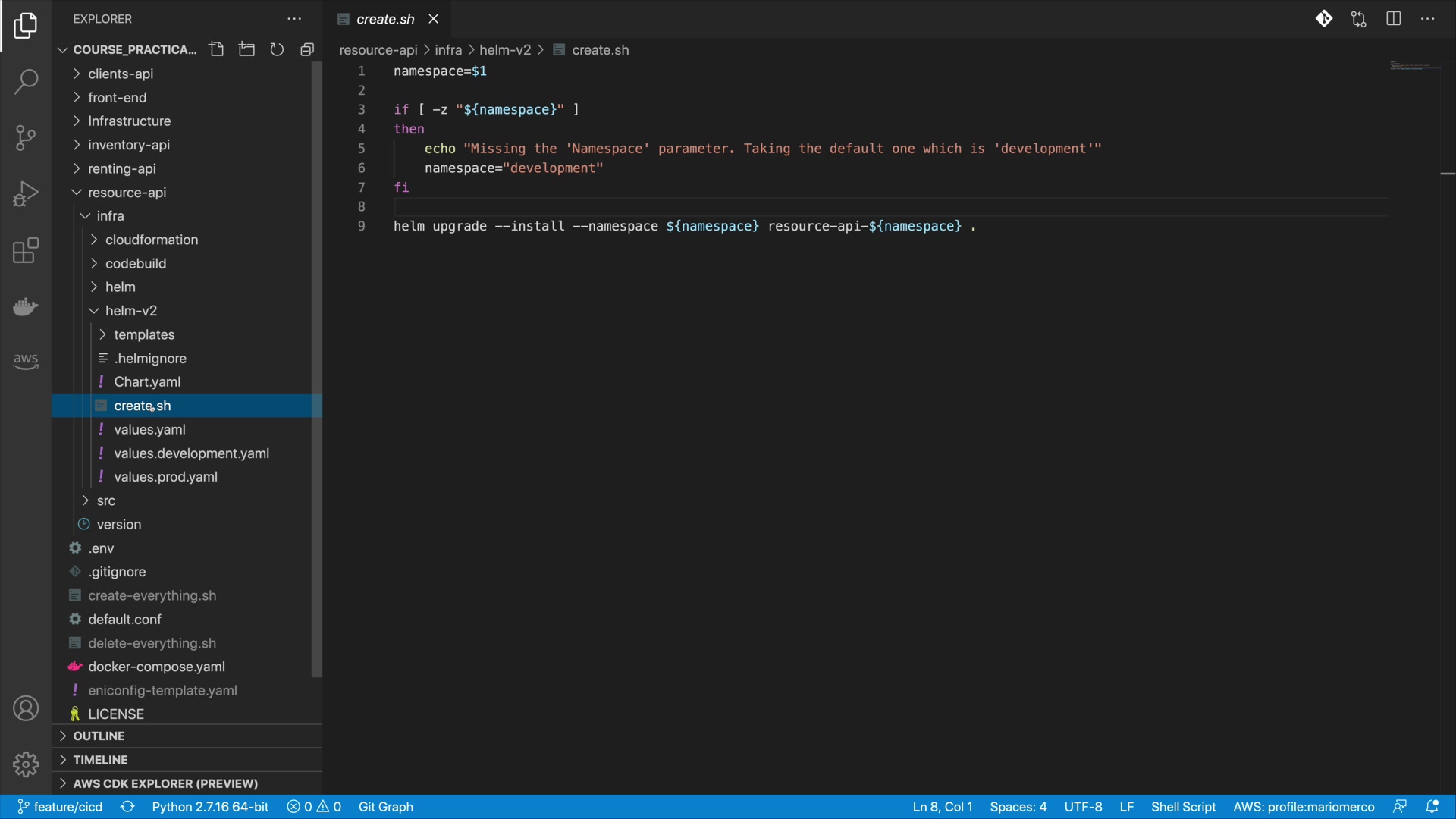This screenshot has width=1456, height=819.
Task: Select the create.sh editor tab
Action: 385,19
